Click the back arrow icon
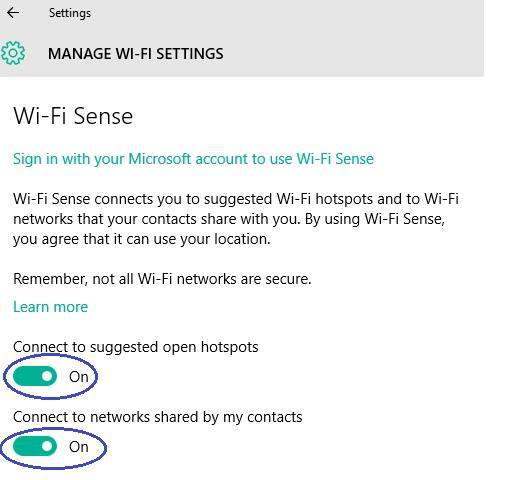Viewport: 519px width, 480px height. (x=13, y=13)
